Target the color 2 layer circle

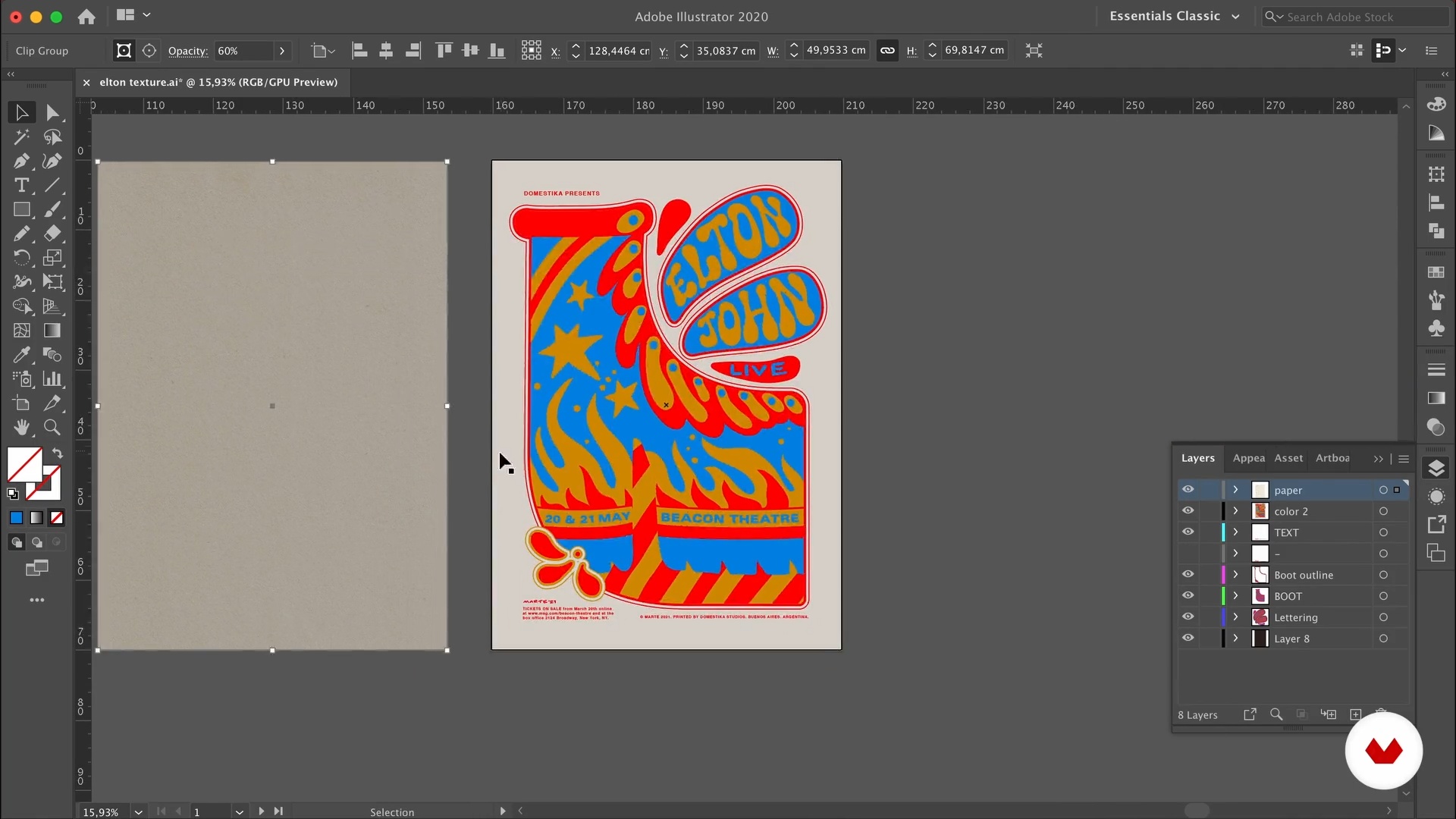[1383, 511]
